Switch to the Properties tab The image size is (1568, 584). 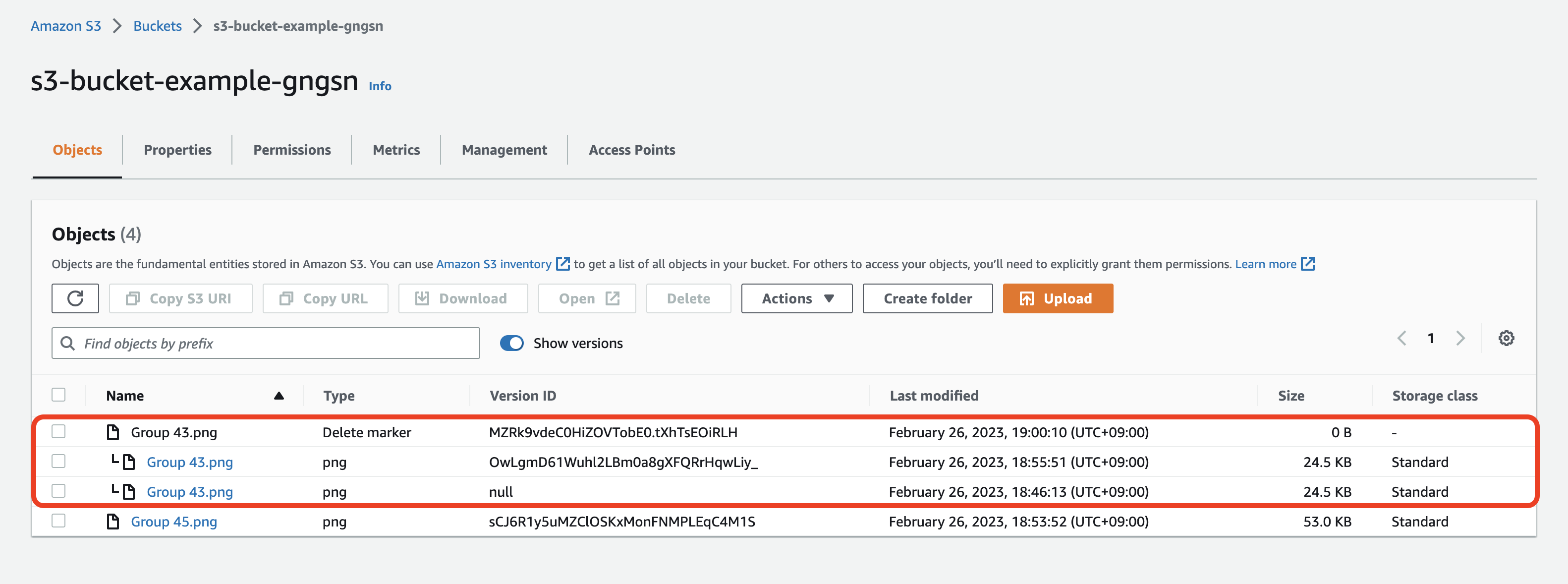click(x=178, y=150)
